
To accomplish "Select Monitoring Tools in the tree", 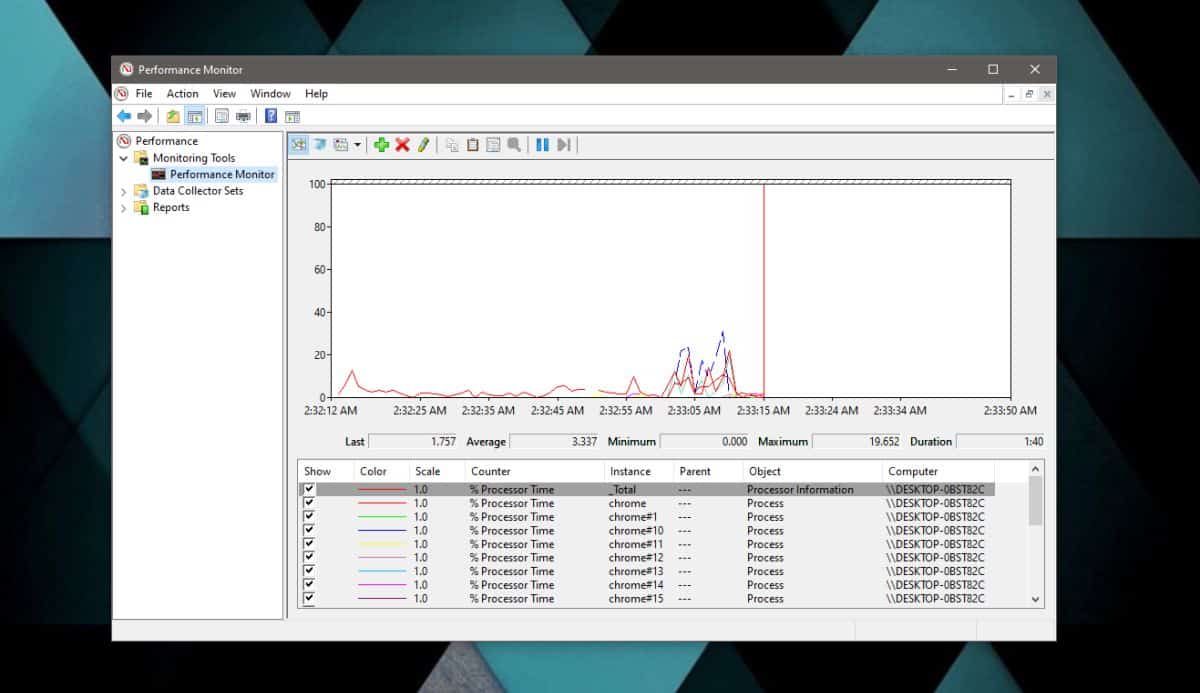I will coord(194,158).
